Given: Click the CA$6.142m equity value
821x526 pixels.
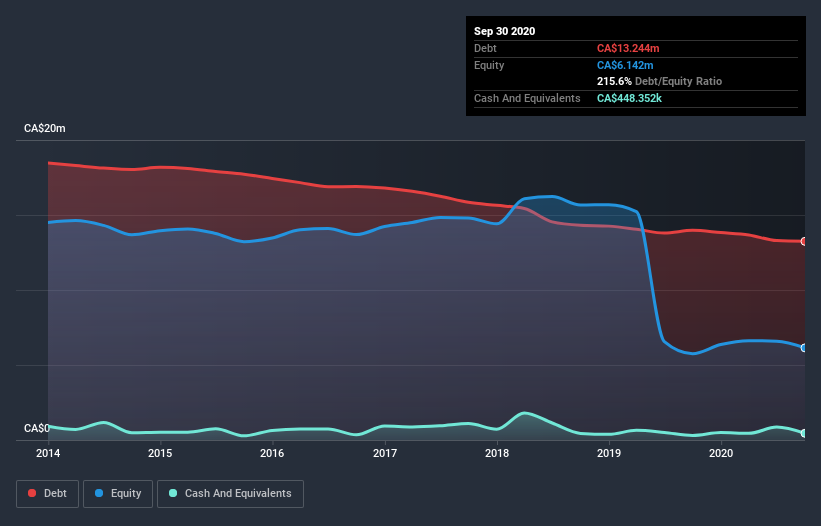Looking at the screenshot, I should 625,65.
